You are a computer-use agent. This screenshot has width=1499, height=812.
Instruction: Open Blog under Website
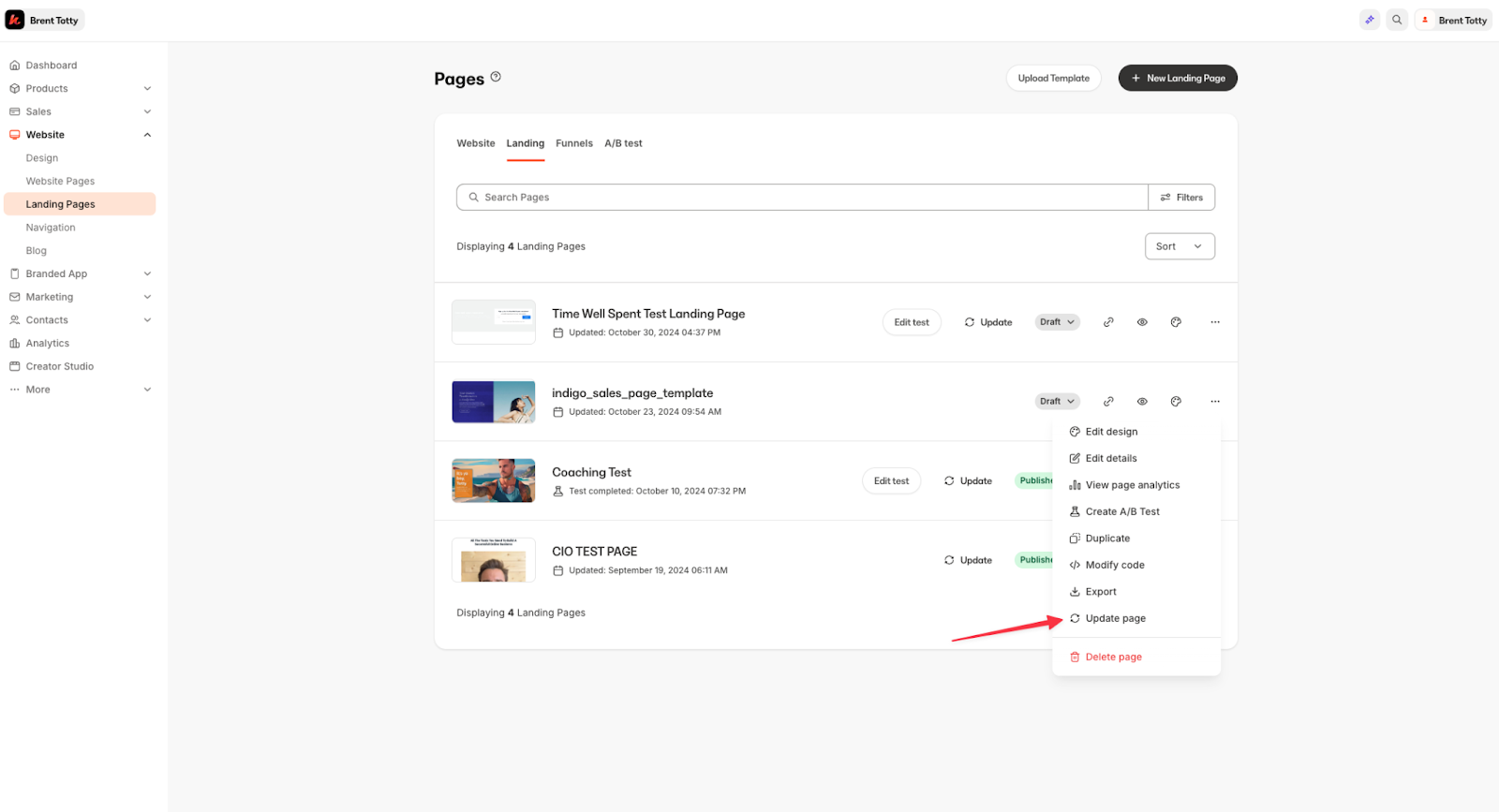coord(37,251)
